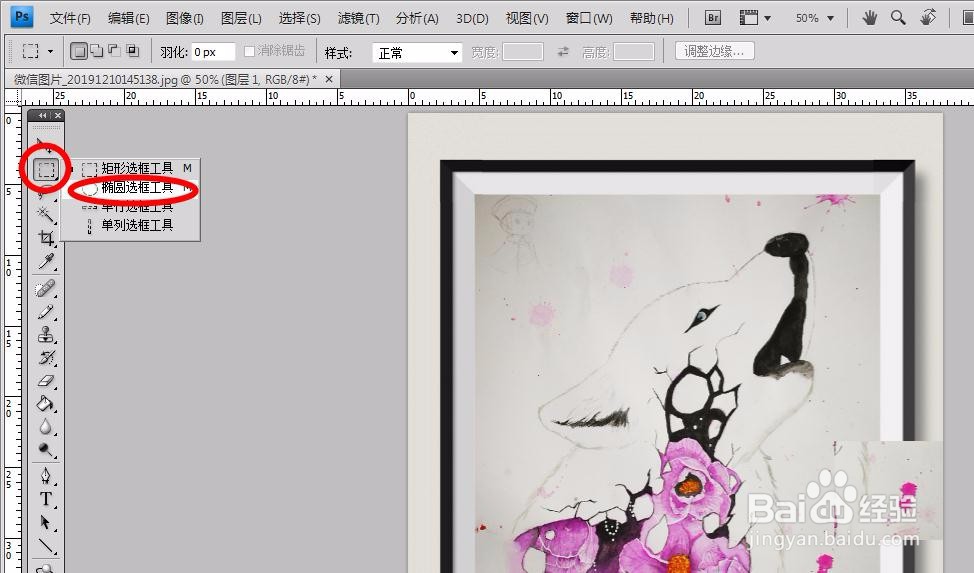Choose 矩形选框工具 from flyout menu

(x=137, y=168)
